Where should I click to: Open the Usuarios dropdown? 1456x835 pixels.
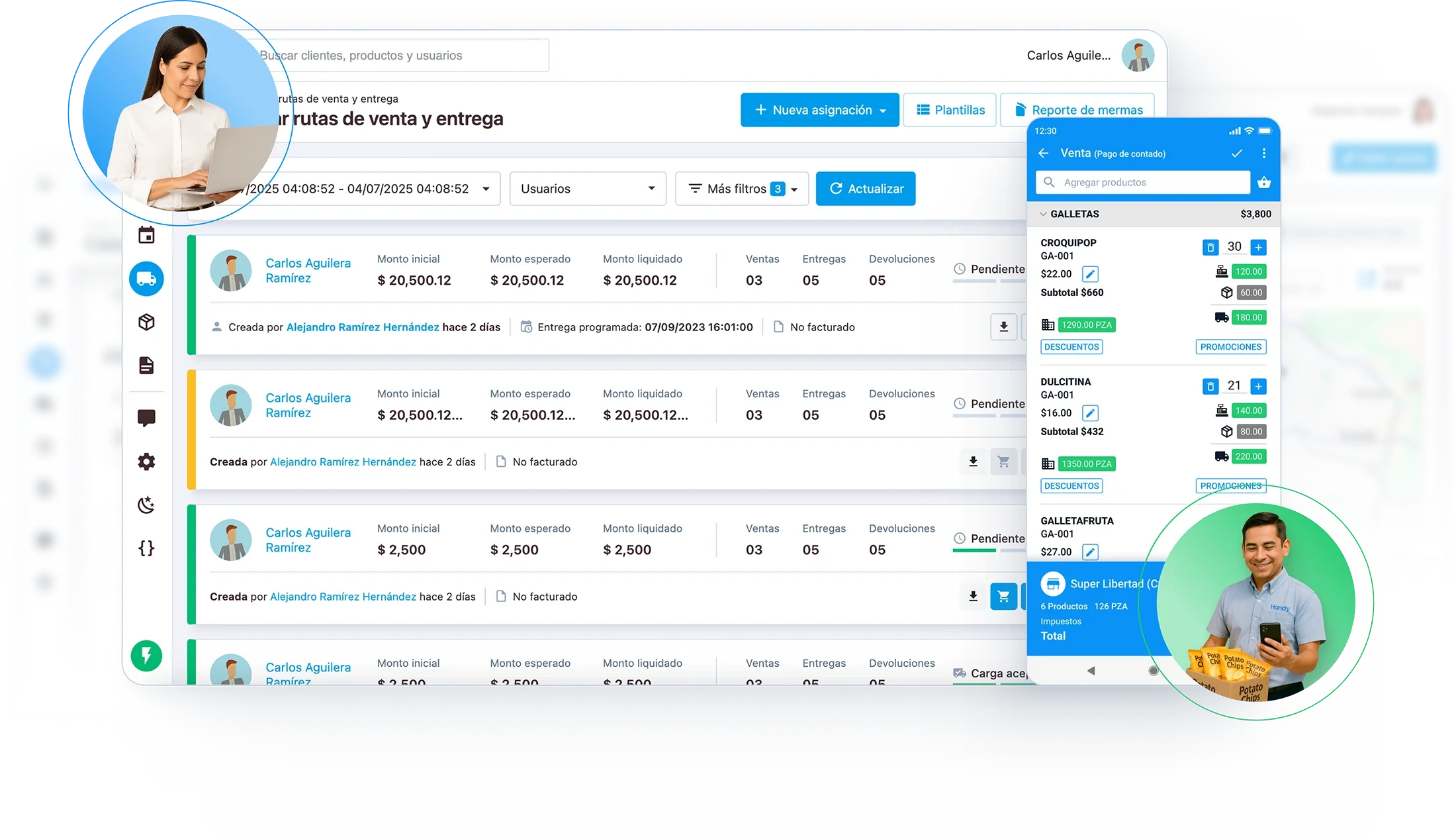pos(587,189)
